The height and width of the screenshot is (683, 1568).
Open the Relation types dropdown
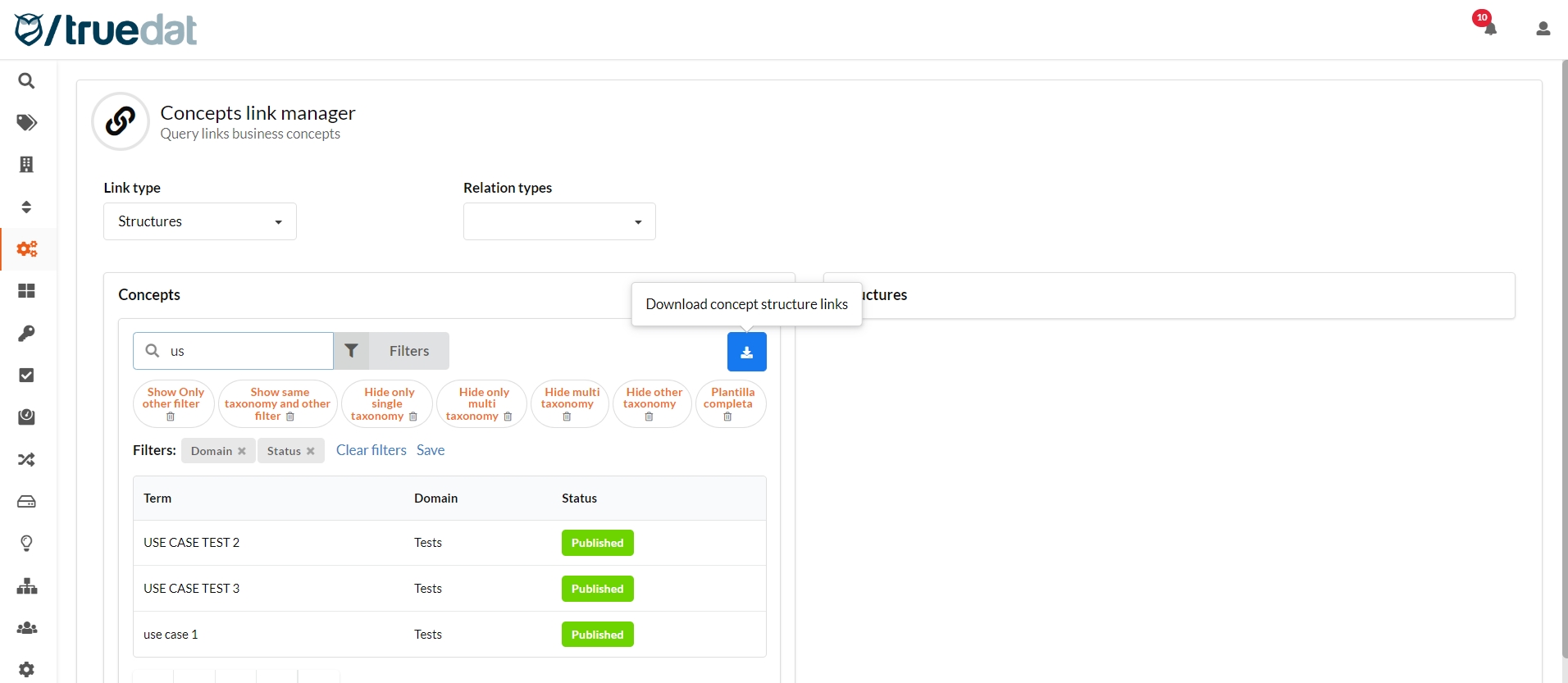click(558, 221)
